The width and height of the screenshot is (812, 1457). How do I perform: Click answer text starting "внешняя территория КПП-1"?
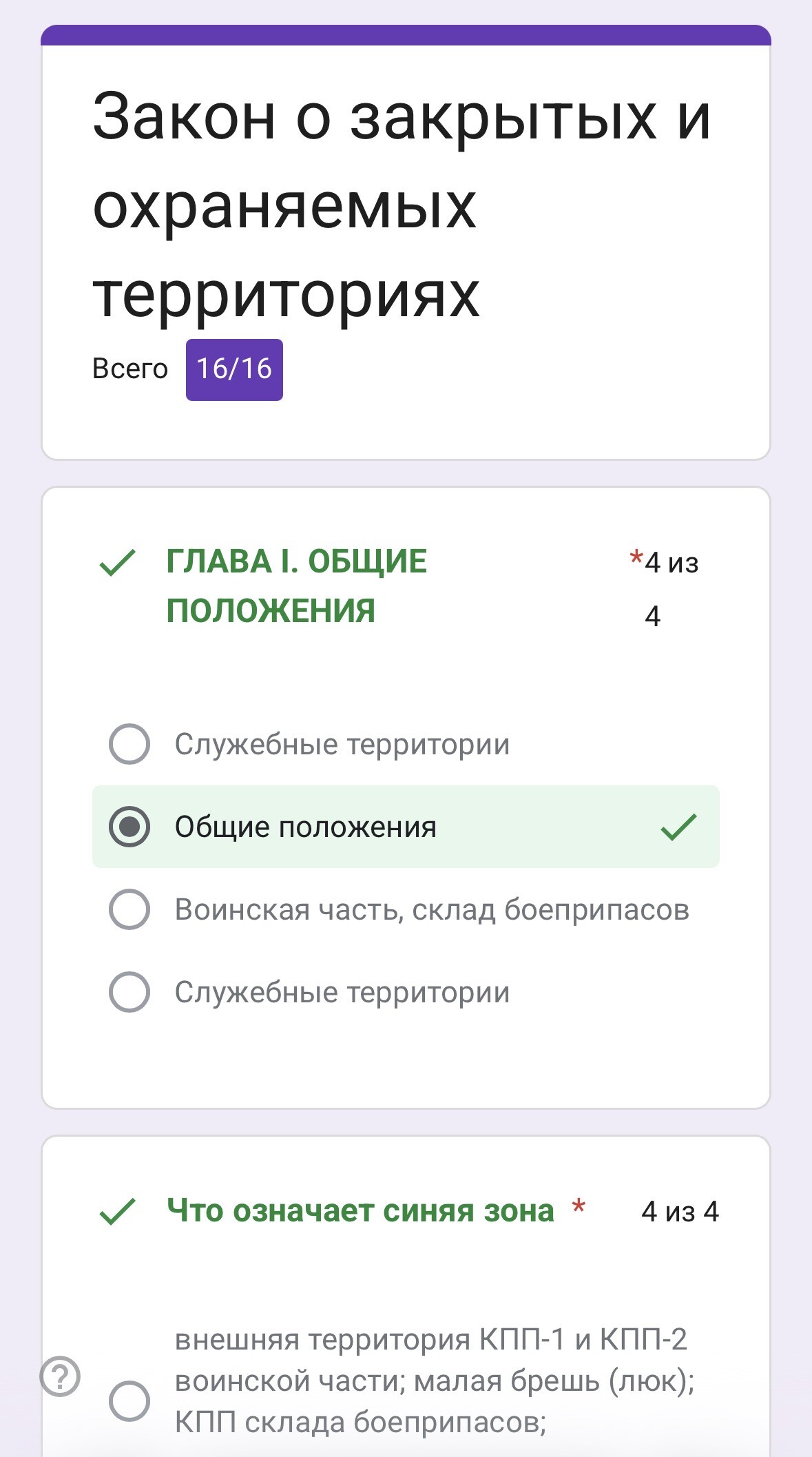(434, 1381)
